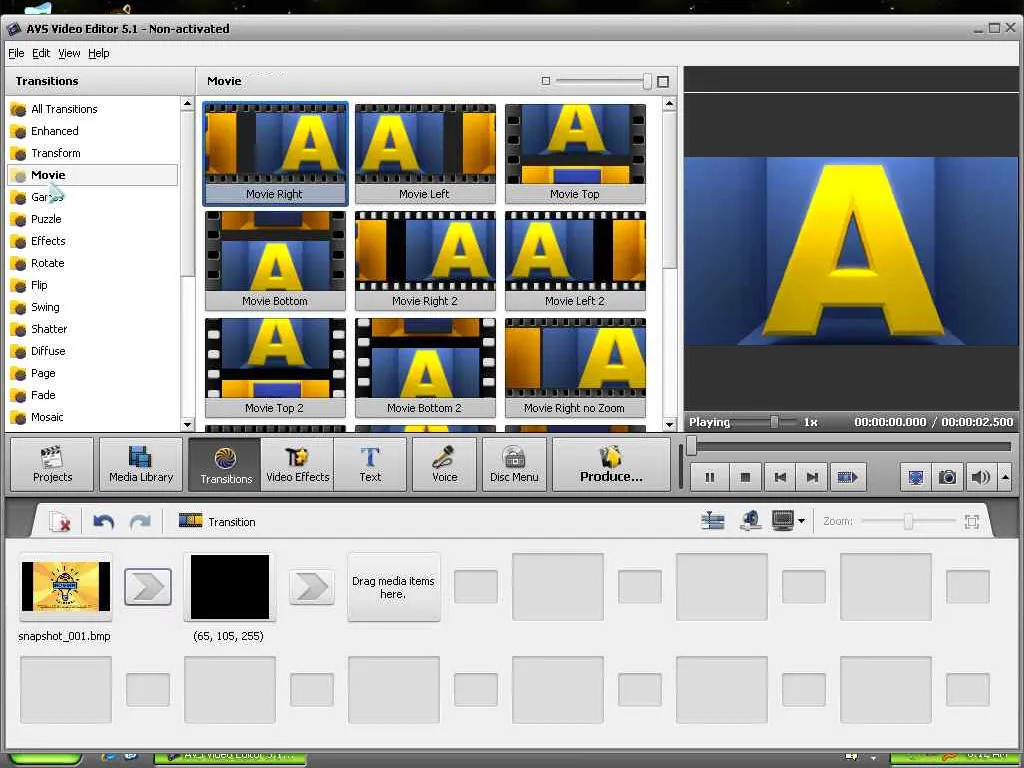
Task: Open the Video Effects panel
Action: point(297,464)
